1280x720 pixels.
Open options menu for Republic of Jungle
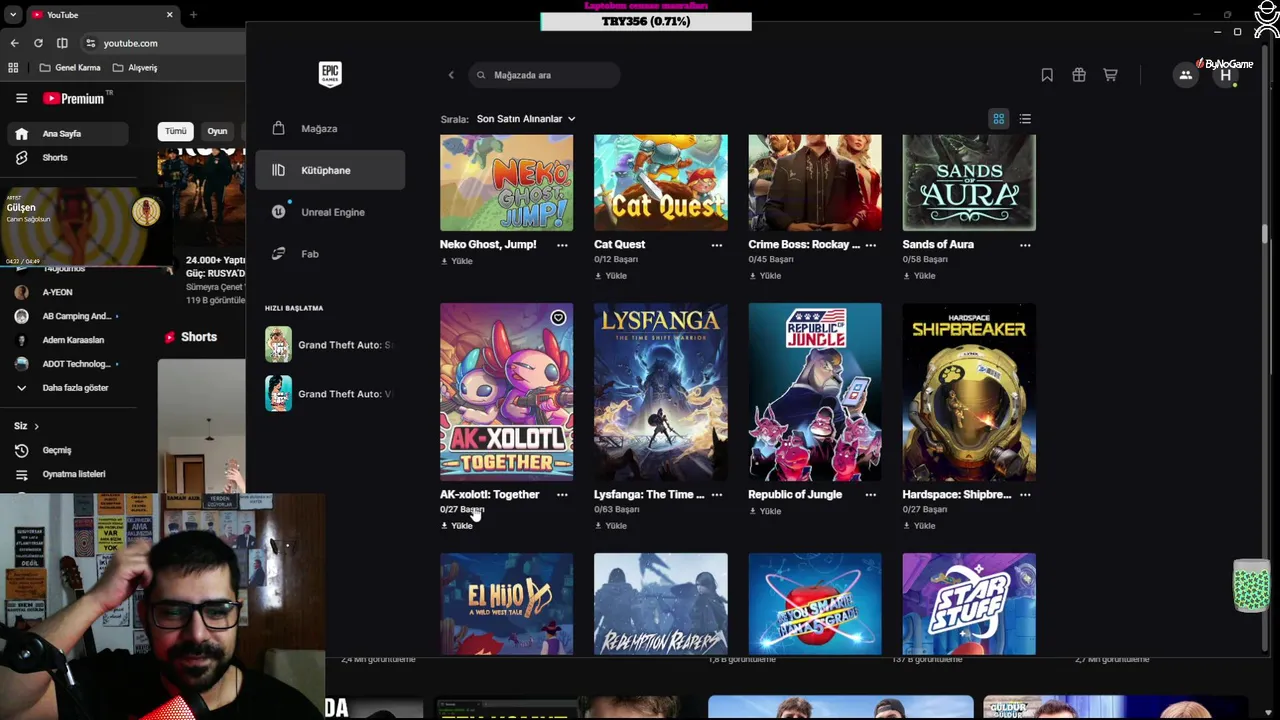point(870,494)
